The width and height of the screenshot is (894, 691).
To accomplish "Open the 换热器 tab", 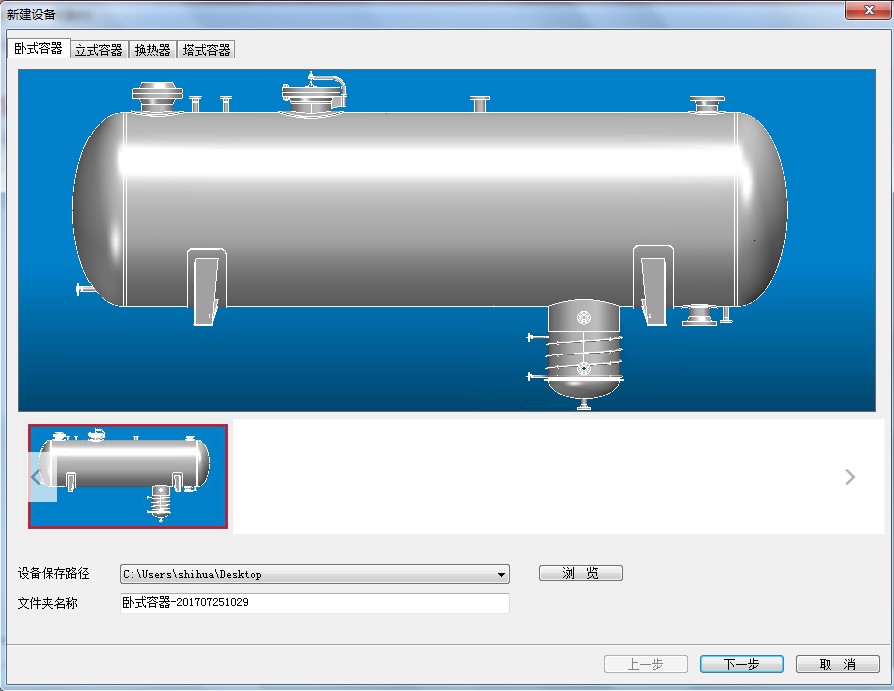I will 152,50.
